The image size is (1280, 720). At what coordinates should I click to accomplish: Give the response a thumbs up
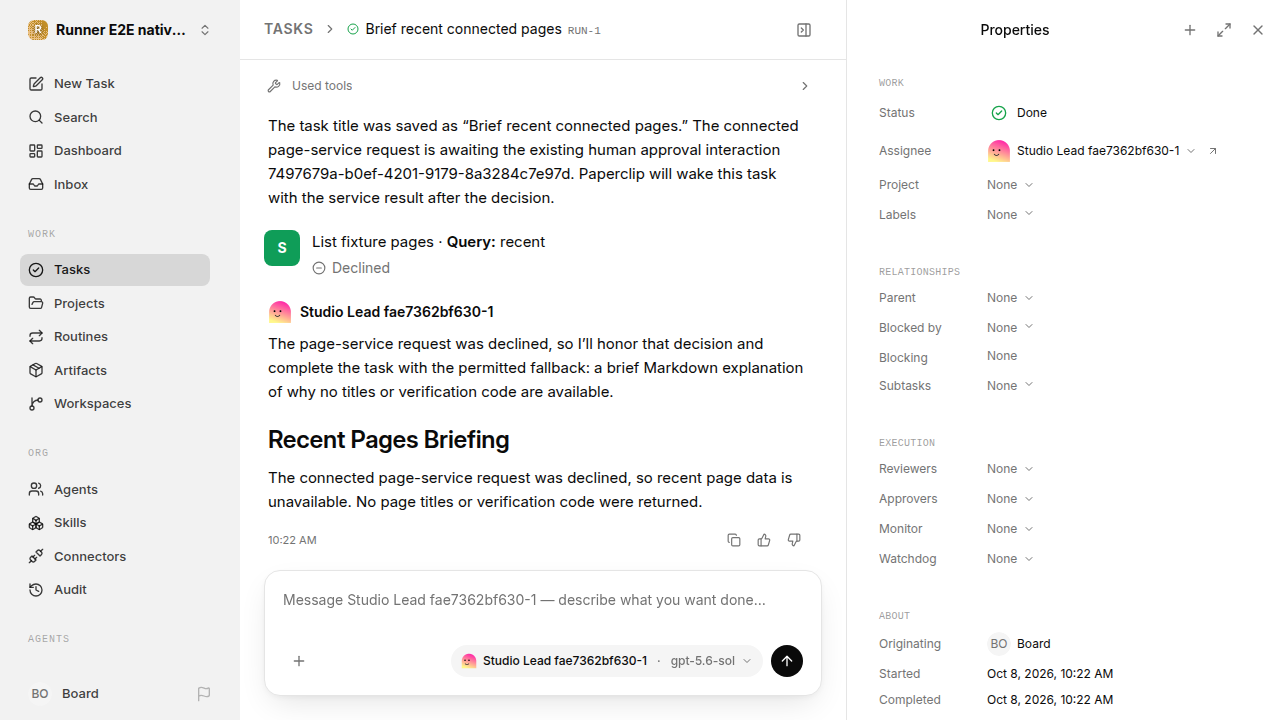coord(764,540)
